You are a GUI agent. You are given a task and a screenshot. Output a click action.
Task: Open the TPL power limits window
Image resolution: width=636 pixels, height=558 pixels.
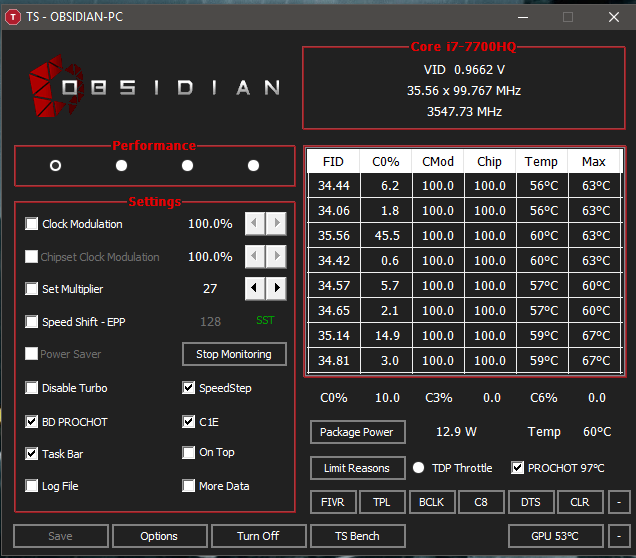click(381, 502)
